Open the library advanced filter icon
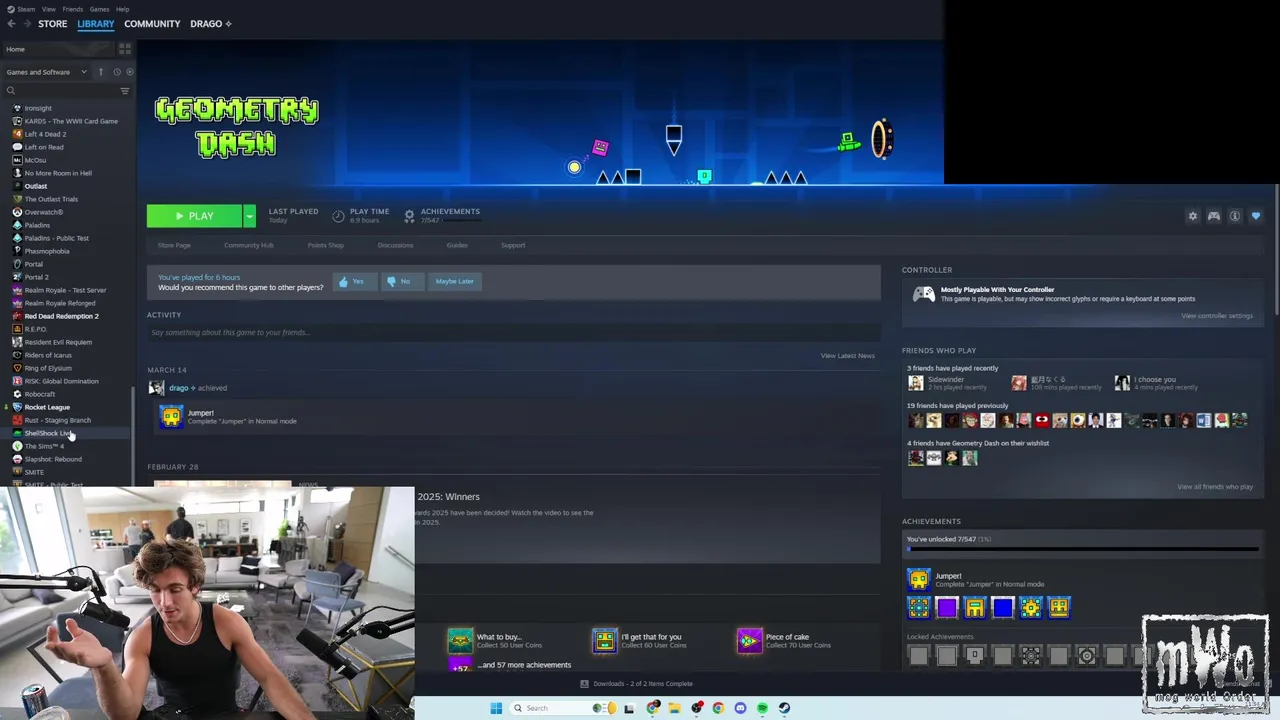 (125, 91)
